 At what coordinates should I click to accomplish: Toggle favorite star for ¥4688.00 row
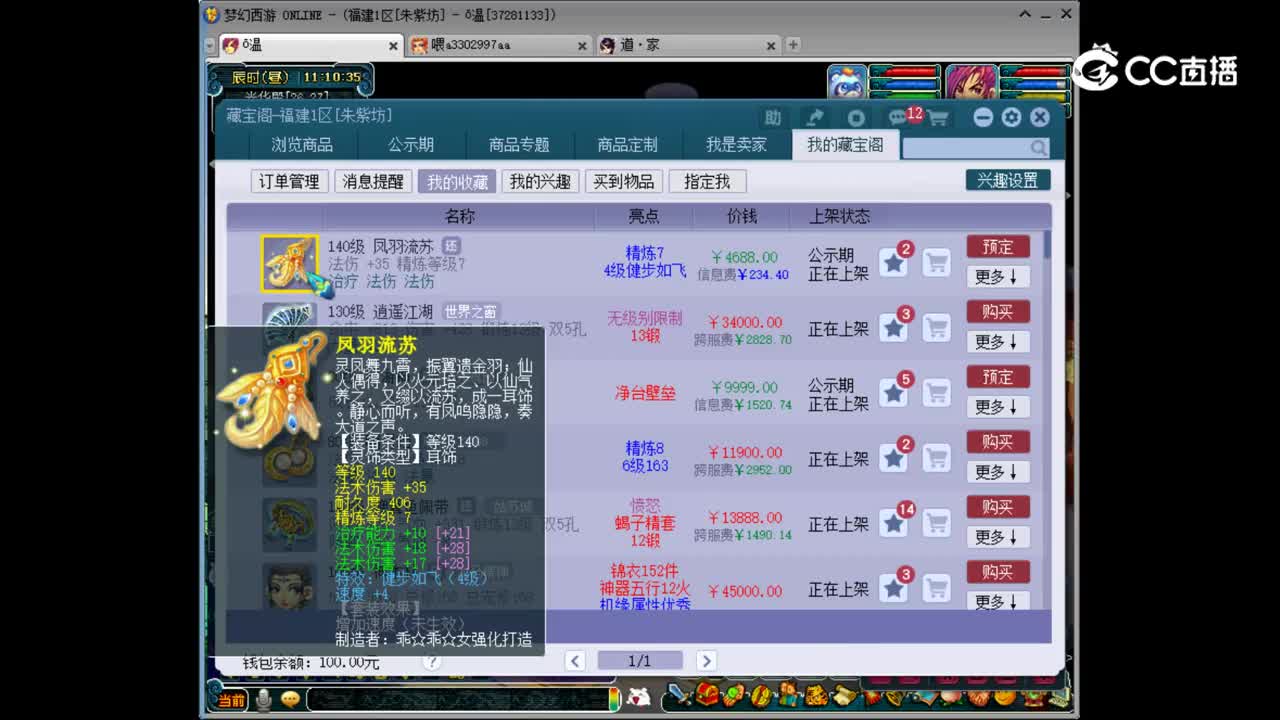click(893, 263)
